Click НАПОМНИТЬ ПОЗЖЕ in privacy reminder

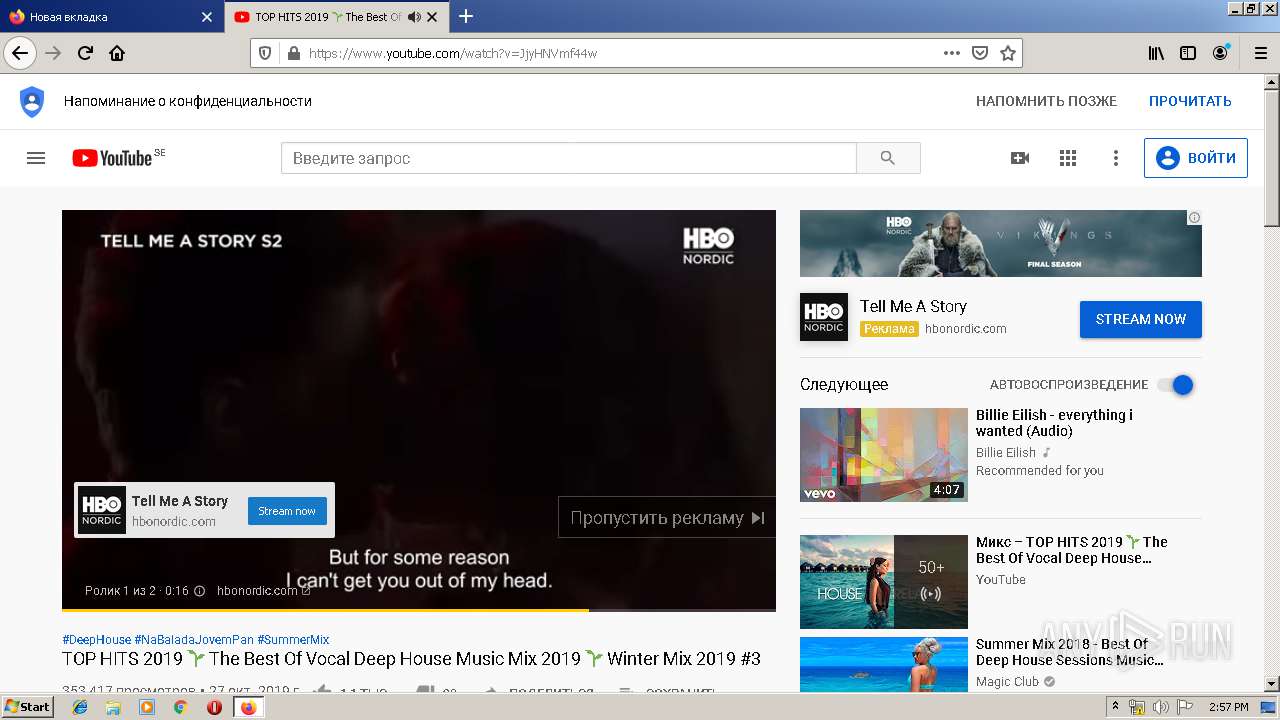coord(1046,101)
